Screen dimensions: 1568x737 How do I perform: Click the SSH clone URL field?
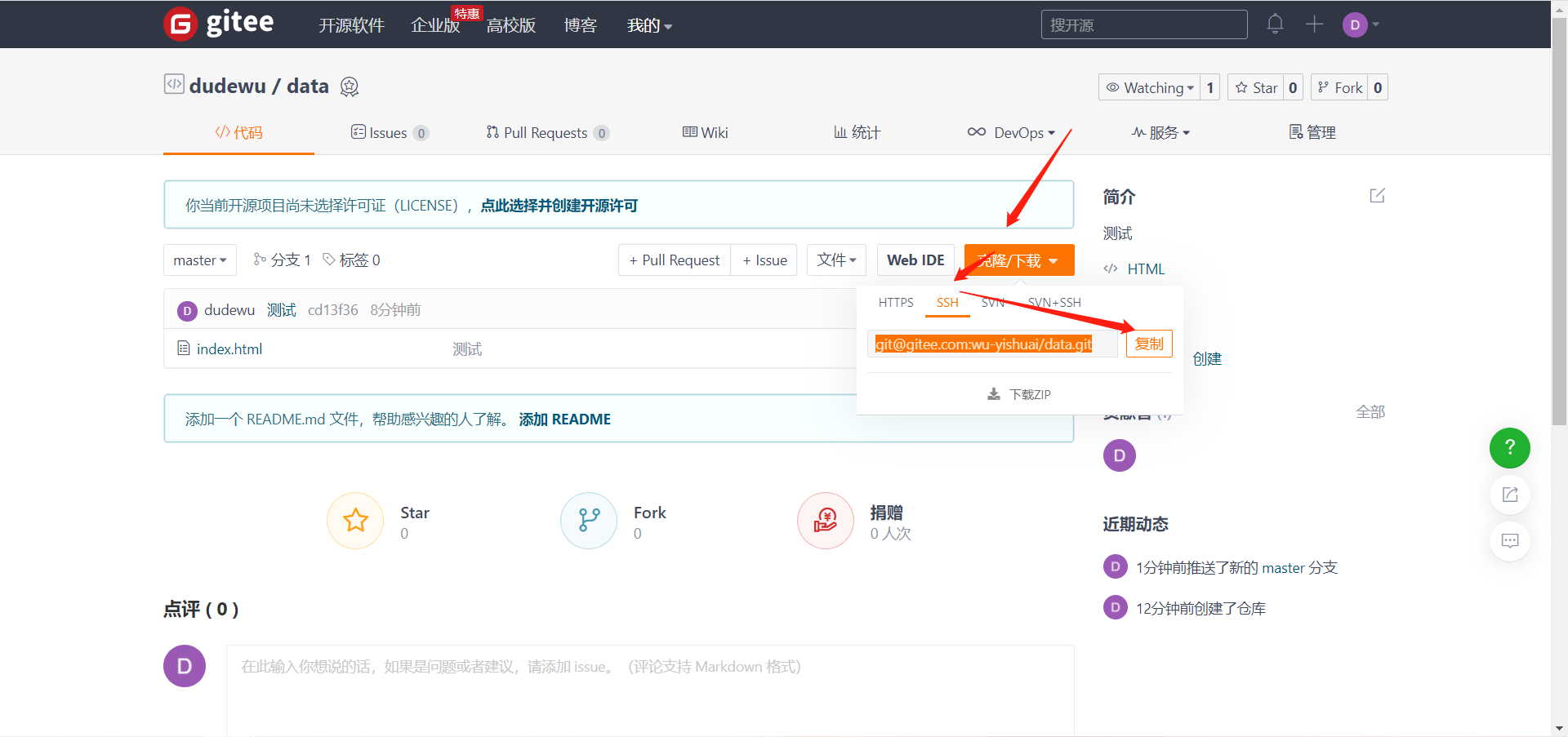(x=992, y=344)
